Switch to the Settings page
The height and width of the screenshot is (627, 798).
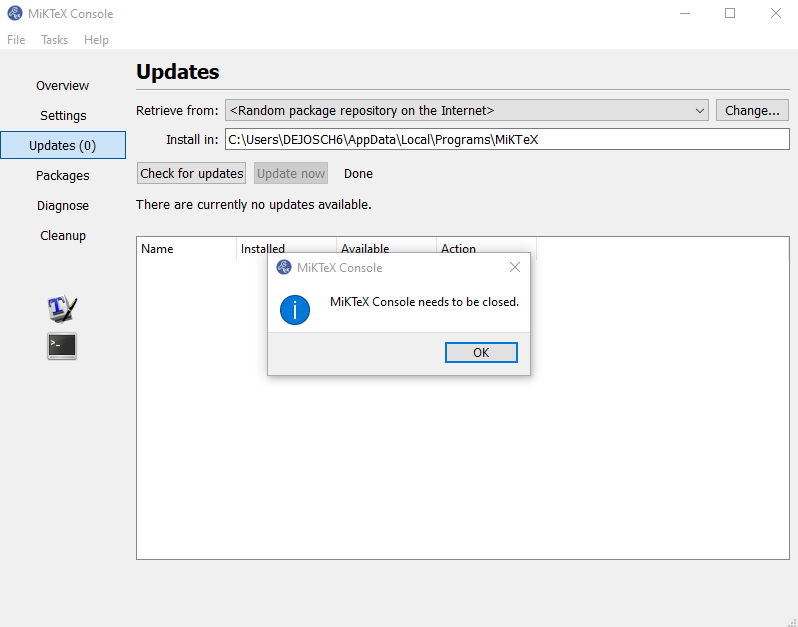63,116
